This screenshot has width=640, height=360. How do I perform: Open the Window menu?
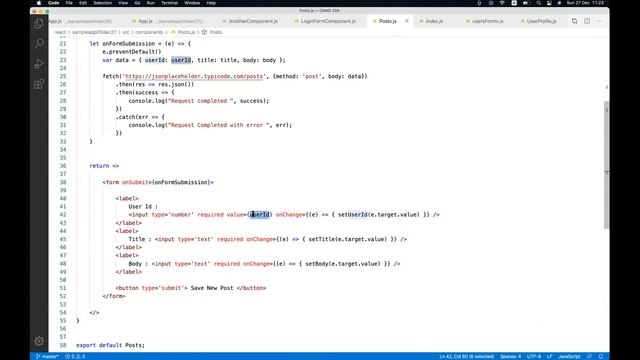[192, 3]
